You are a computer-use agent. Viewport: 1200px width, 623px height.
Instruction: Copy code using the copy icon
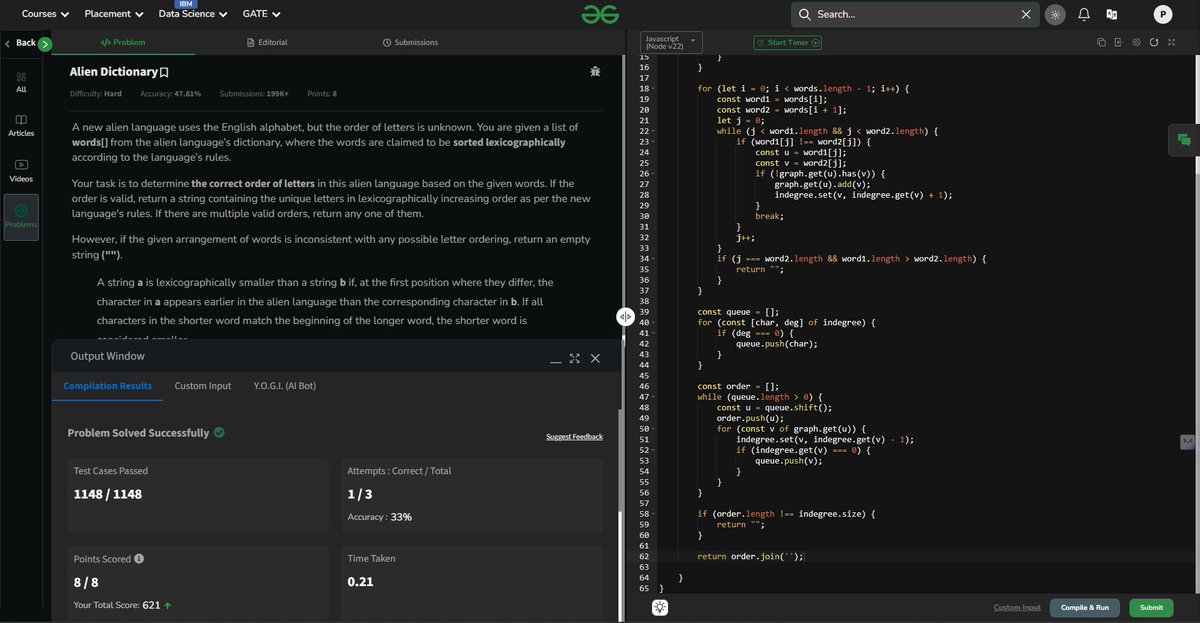[x=1101, y=43]
